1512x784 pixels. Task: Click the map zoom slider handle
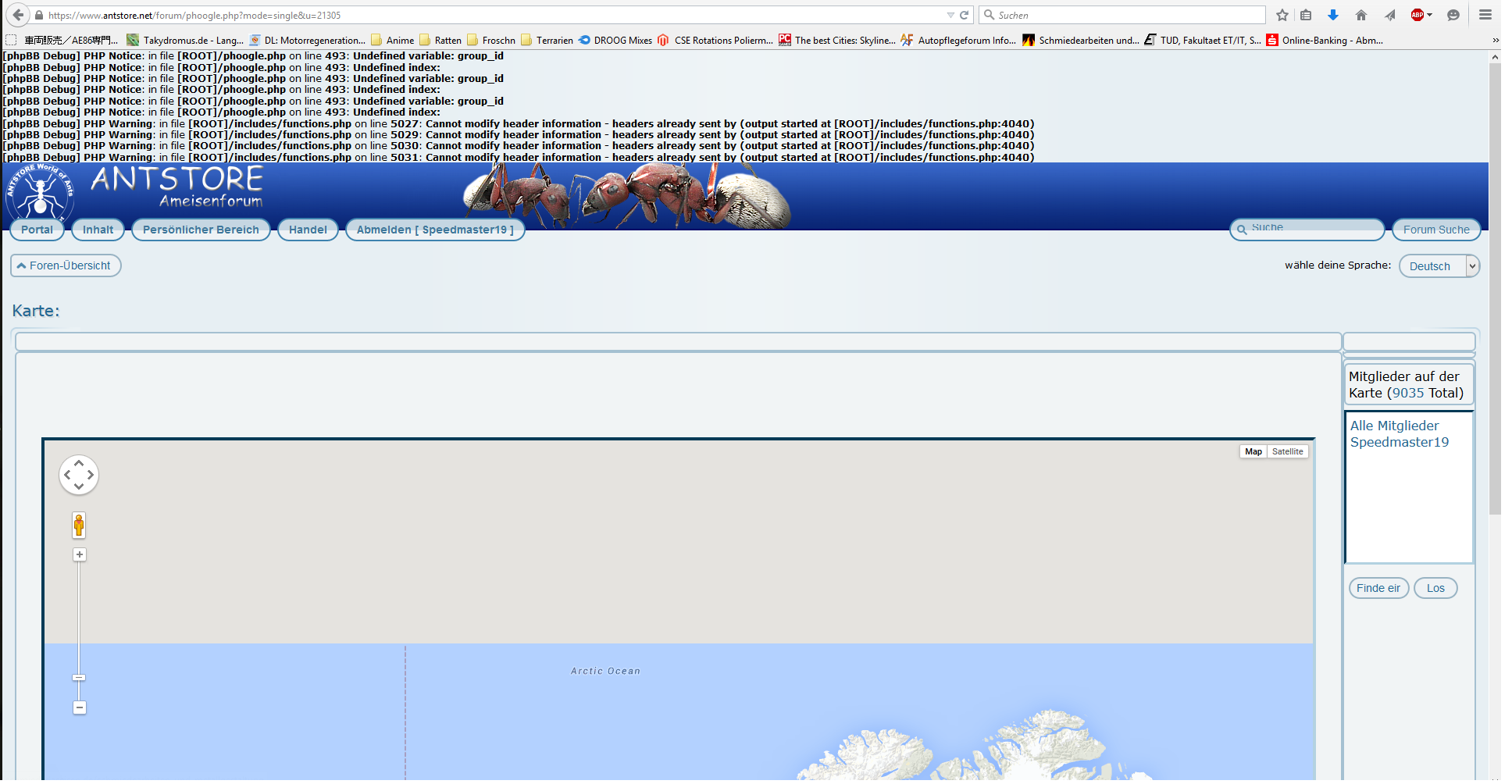pyautogui.click(x=79, y=677)
